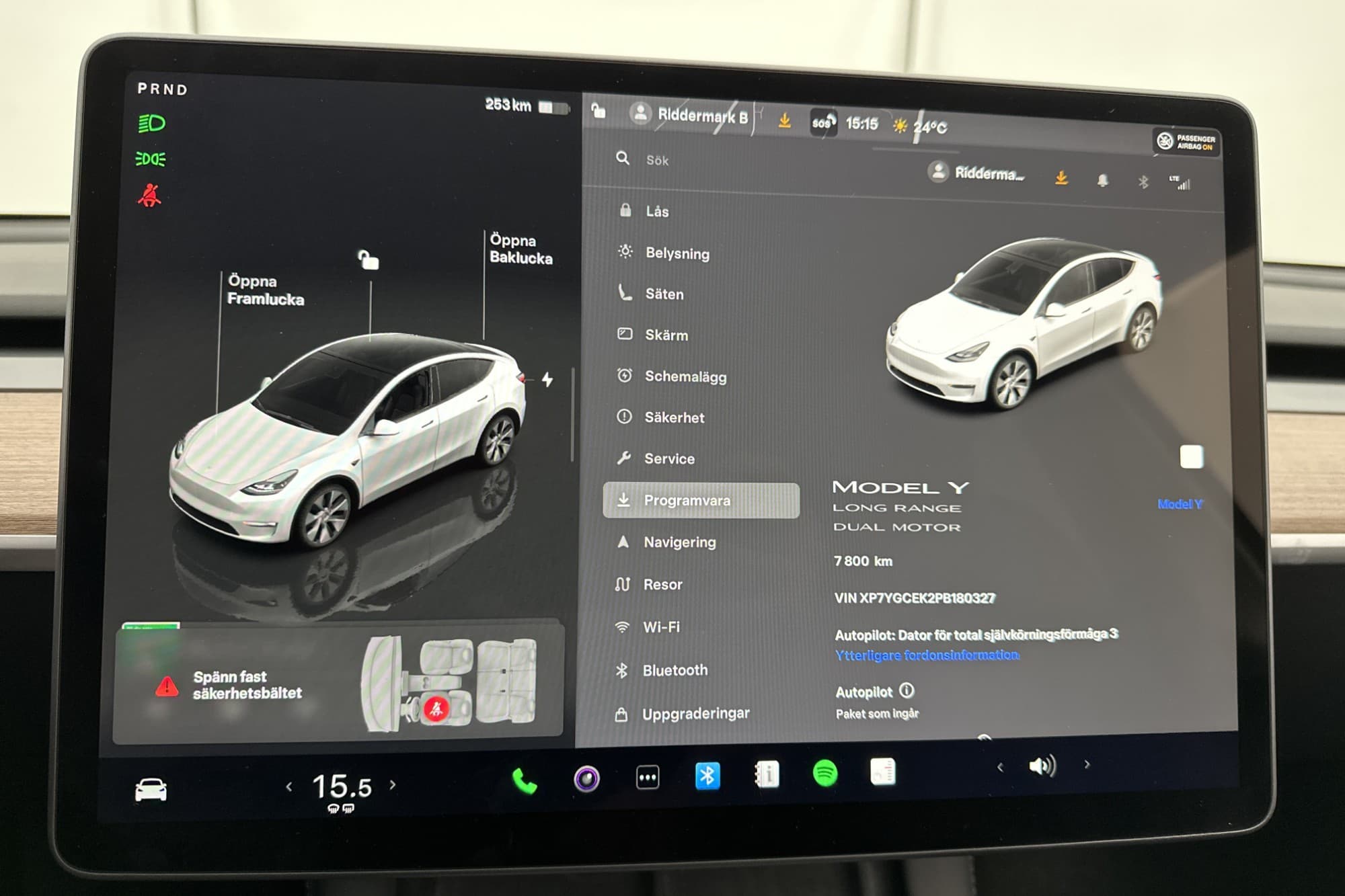Screen dimensions: 1345x896
Task: Tap Öppna Framlucka to open frunk
Action: coord(265,290)
